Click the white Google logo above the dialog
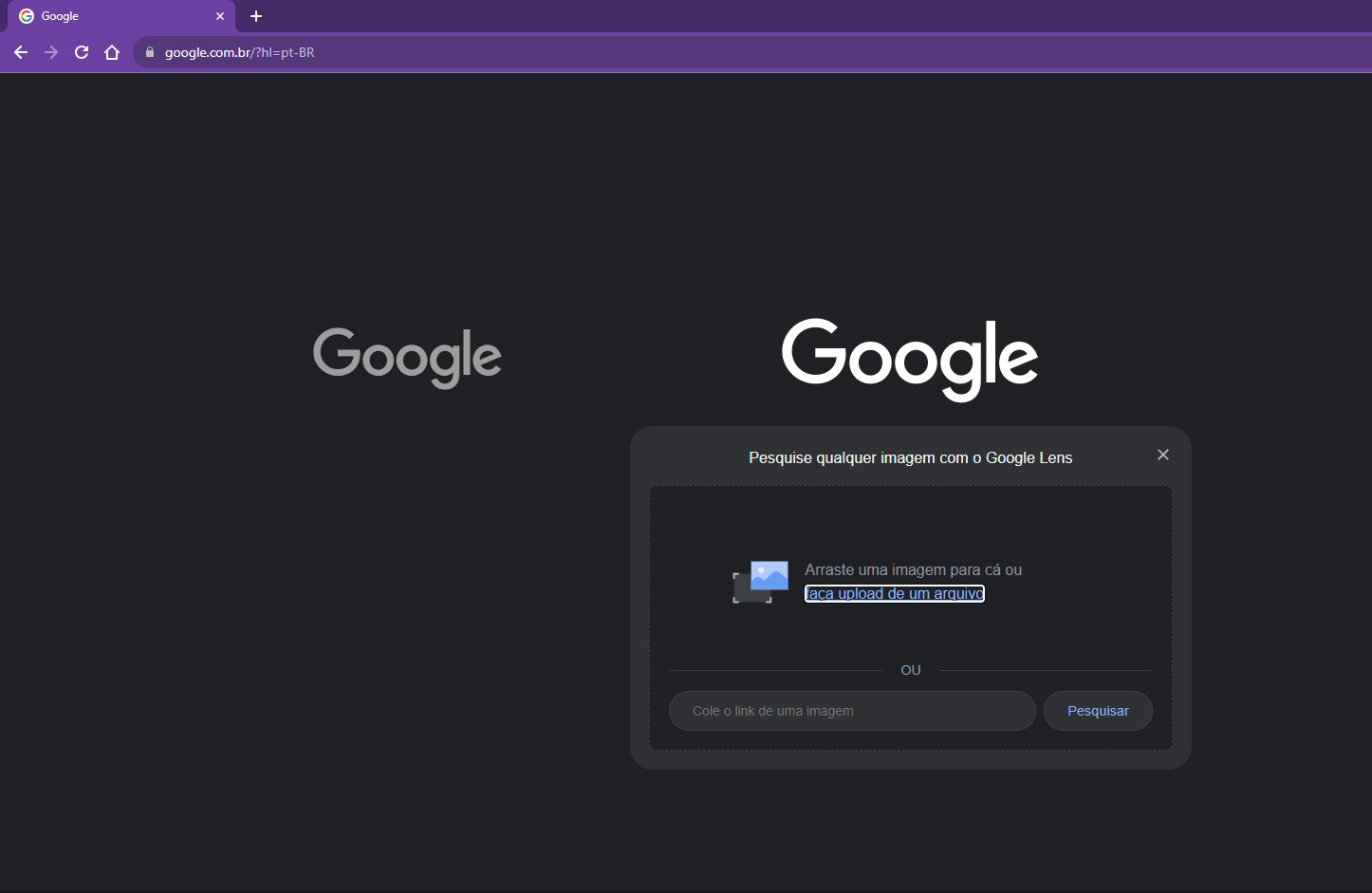 tap(910, 359)
